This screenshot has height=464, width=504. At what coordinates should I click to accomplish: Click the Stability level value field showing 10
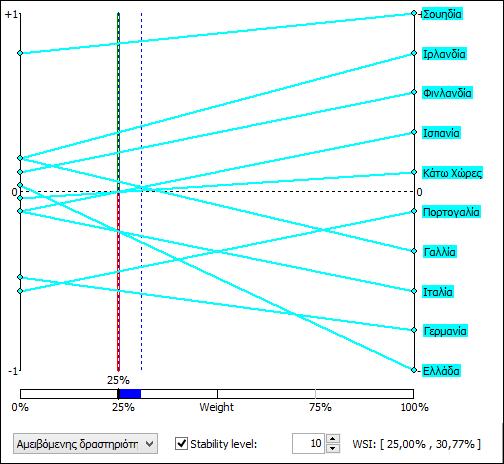coord(308,444)
